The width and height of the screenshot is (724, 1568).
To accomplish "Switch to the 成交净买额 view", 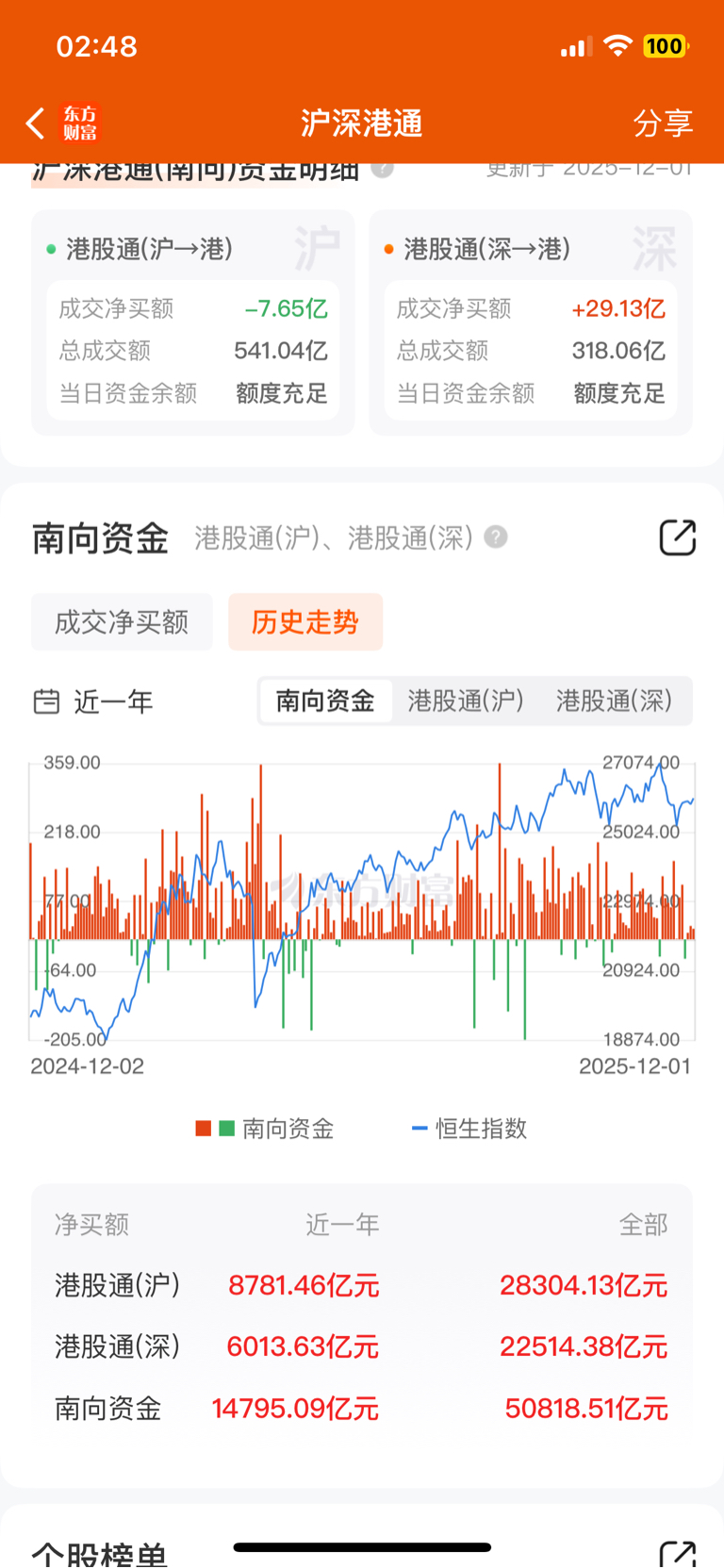I will pos(122,622).
